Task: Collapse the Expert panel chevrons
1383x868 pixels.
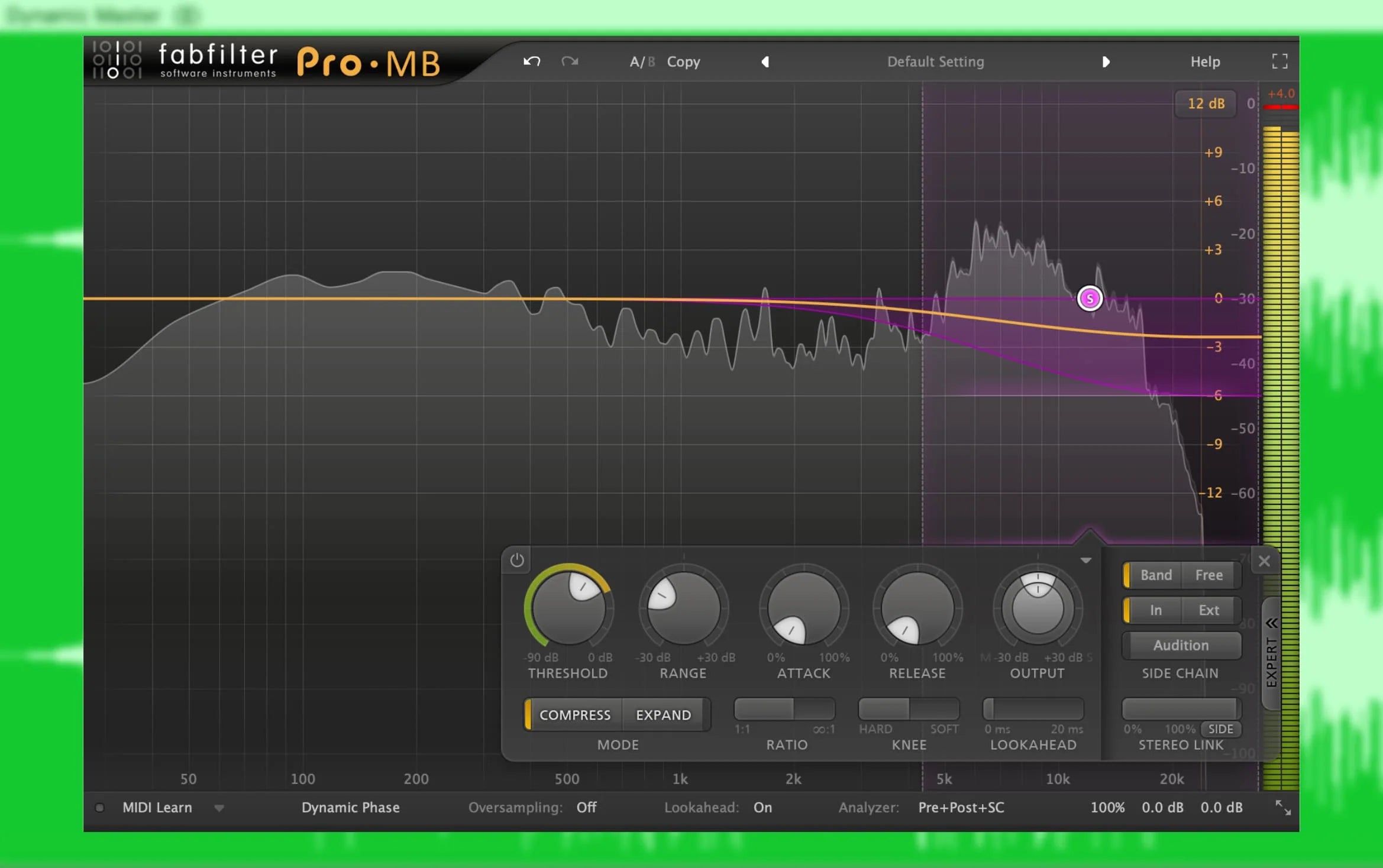Action: [x=1271, y=623]
